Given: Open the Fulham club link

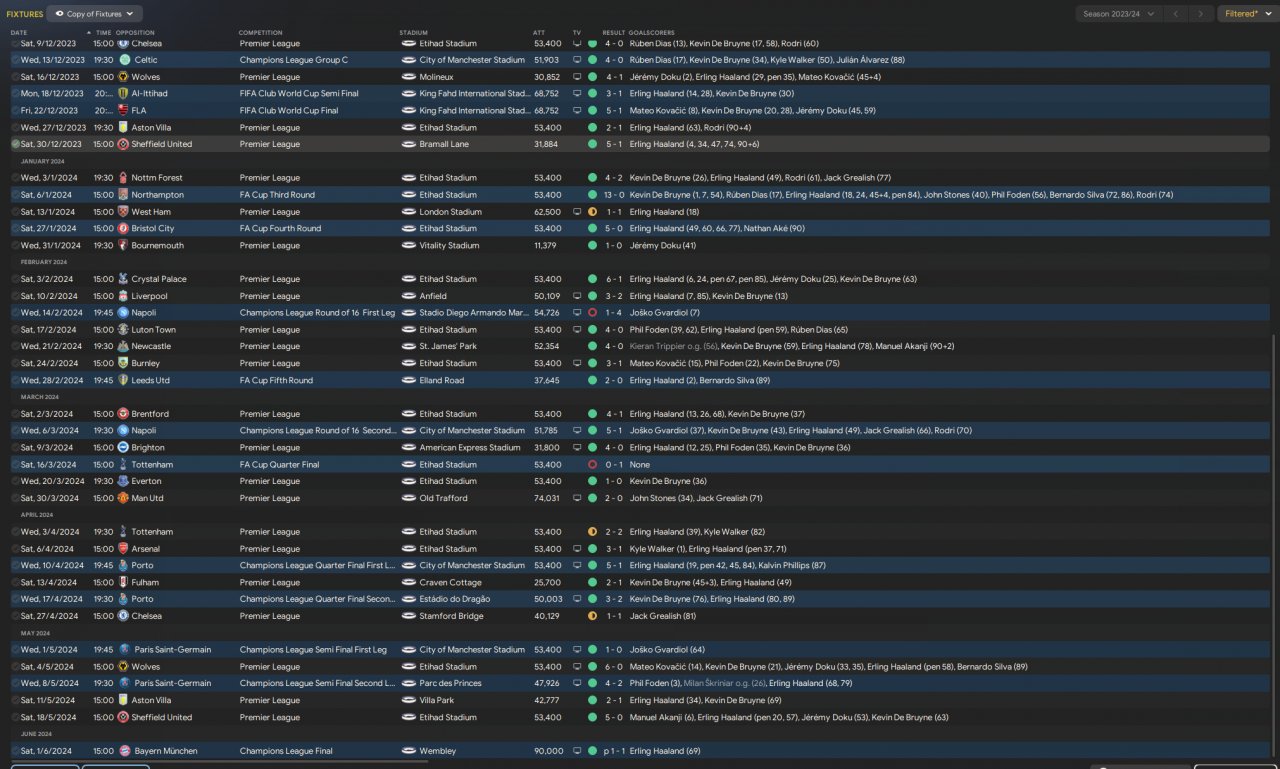Looking at the screenshot, I should tap(145, 583).
